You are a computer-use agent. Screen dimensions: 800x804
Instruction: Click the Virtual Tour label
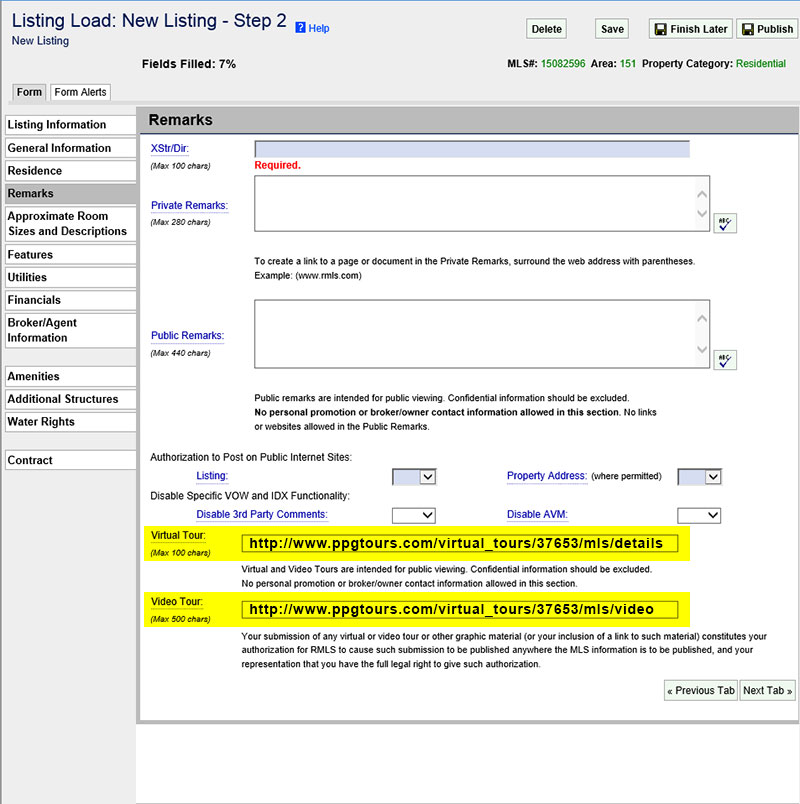pyautogui.click(x=178, y=535)
